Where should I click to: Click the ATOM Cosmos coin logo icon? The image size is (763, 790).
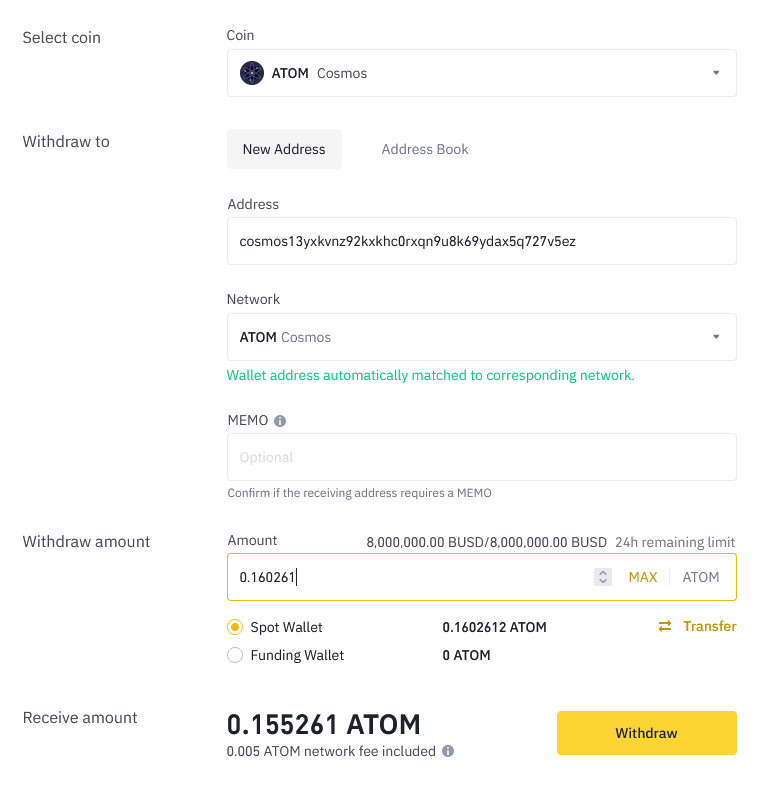coord(251,73)
